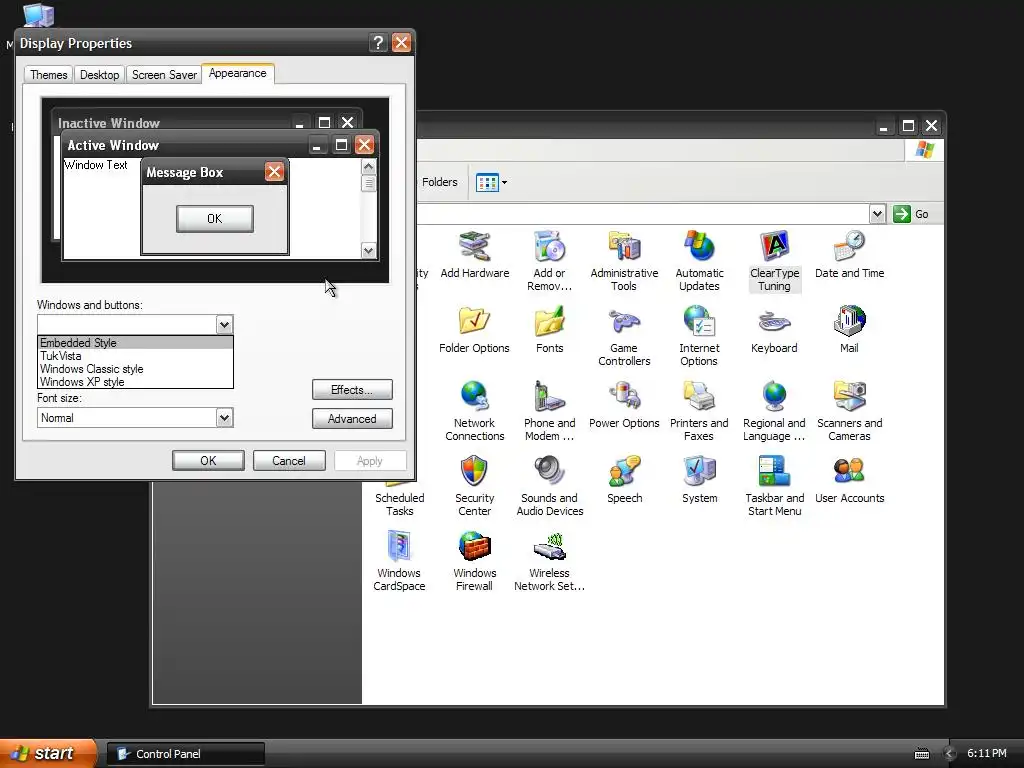Open the Speech icon
This screenshot has width=1024, height=768.
coord(624,480)
